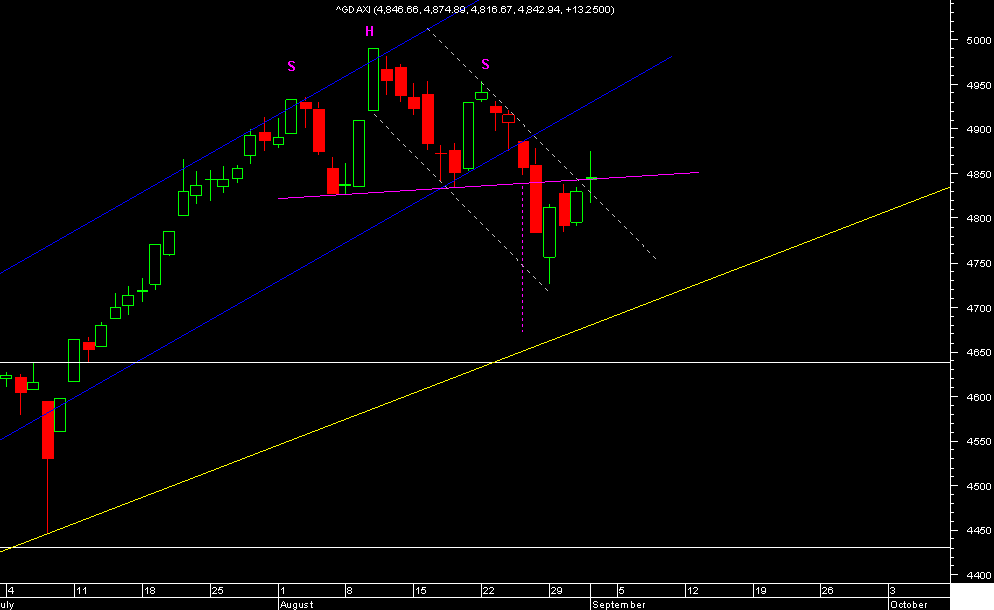The width and height of the screenshot is (994, 610).
Task: Click date label 3 under October
Action: 893,590
